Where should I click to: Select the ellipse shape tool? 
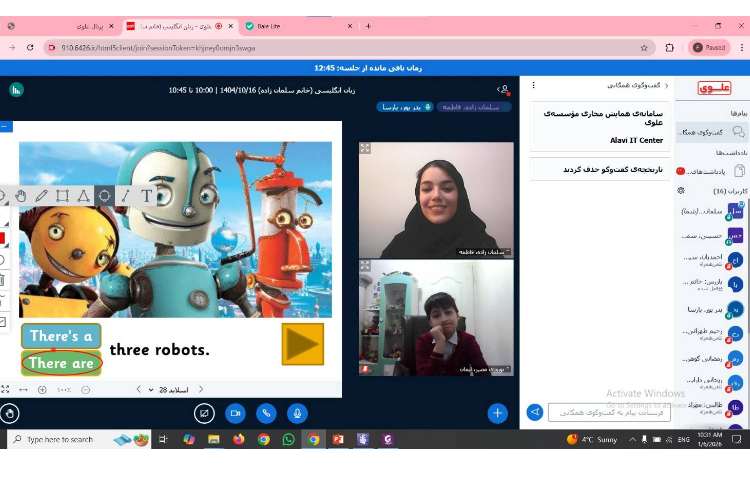click(x=104, y=196)
